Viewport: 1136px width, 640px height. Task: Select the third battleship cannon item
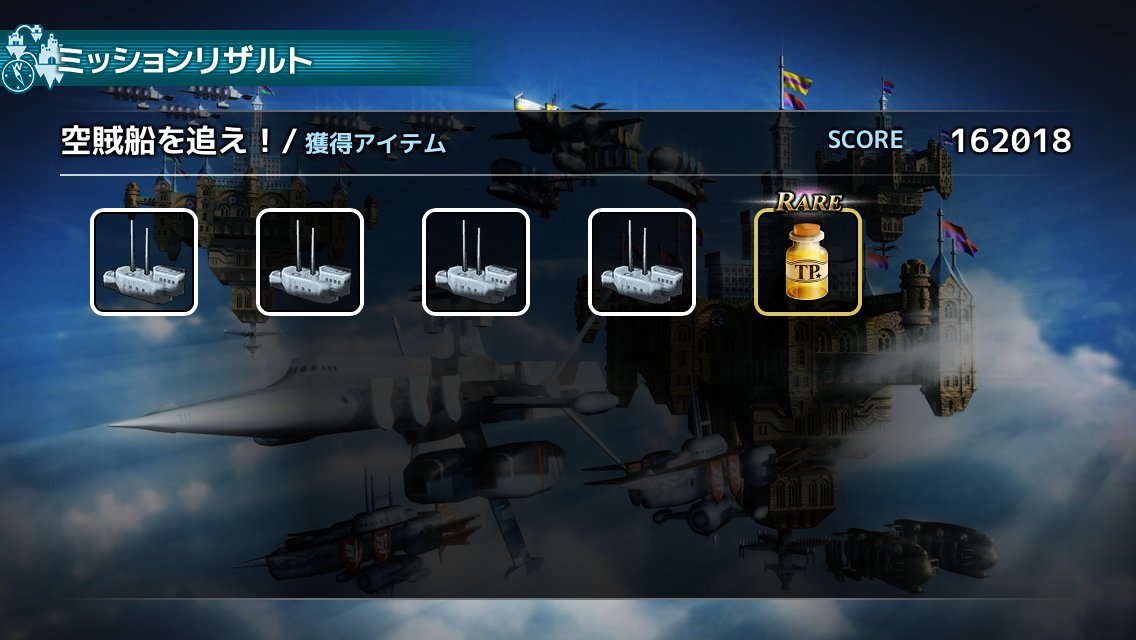pyautogui.click(x=475, y=262)
